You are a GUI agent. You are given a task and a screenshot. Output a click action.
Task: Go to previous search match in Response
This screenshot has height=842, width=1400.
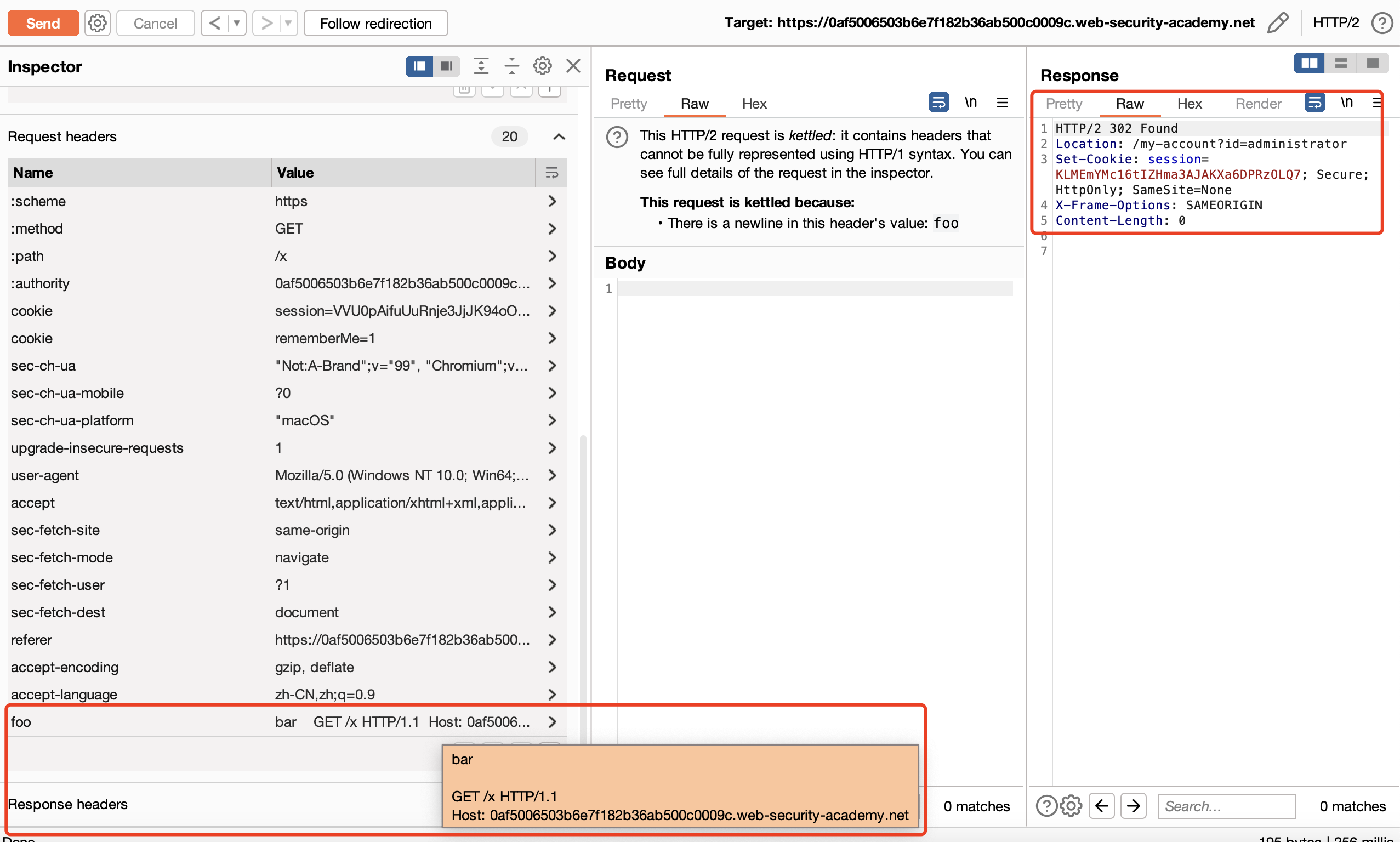tap(1102, 806)
